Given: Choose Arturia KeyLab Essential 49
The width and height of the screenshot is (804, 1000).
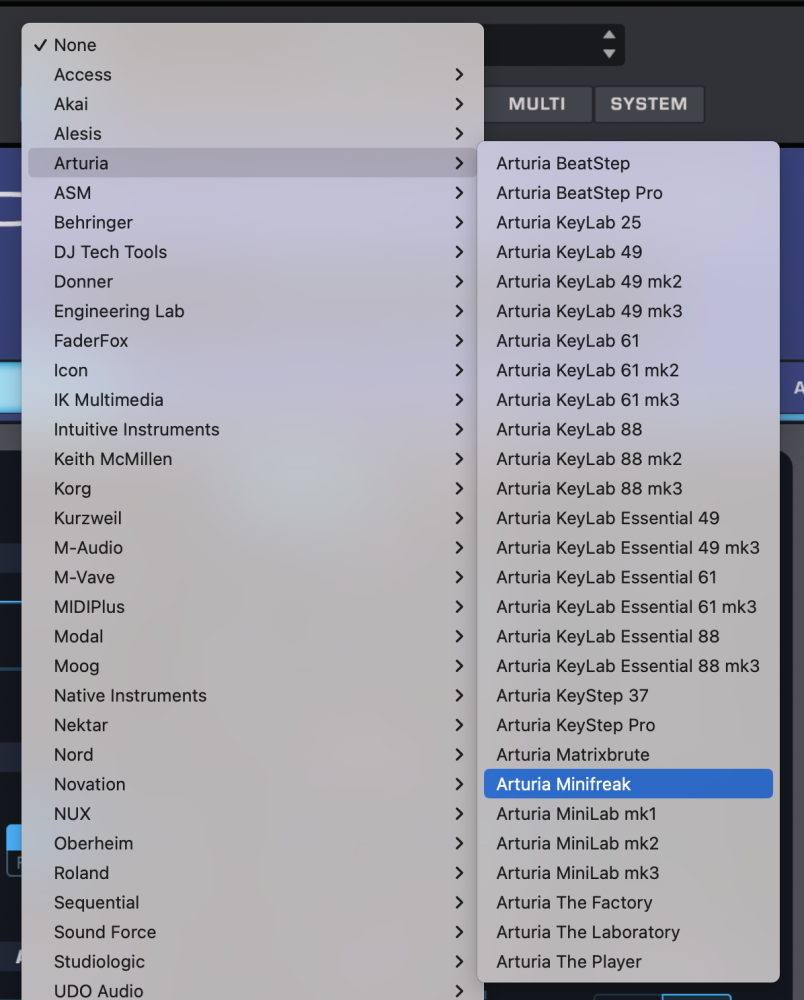Looking at the screenshot, I should click(x=628, y=518).
